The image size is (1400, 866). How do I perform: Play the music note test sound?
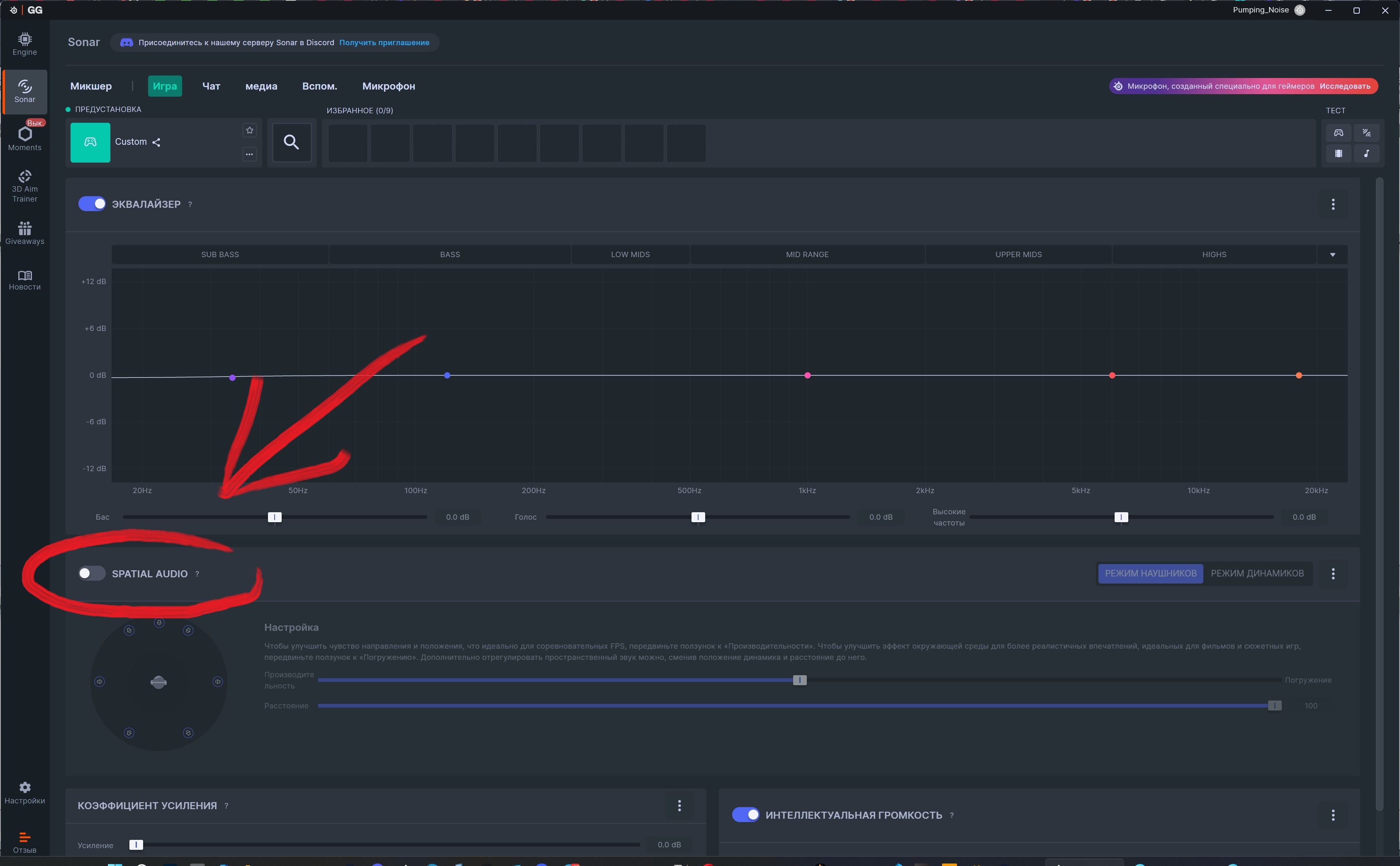(x=1366, y=153)
